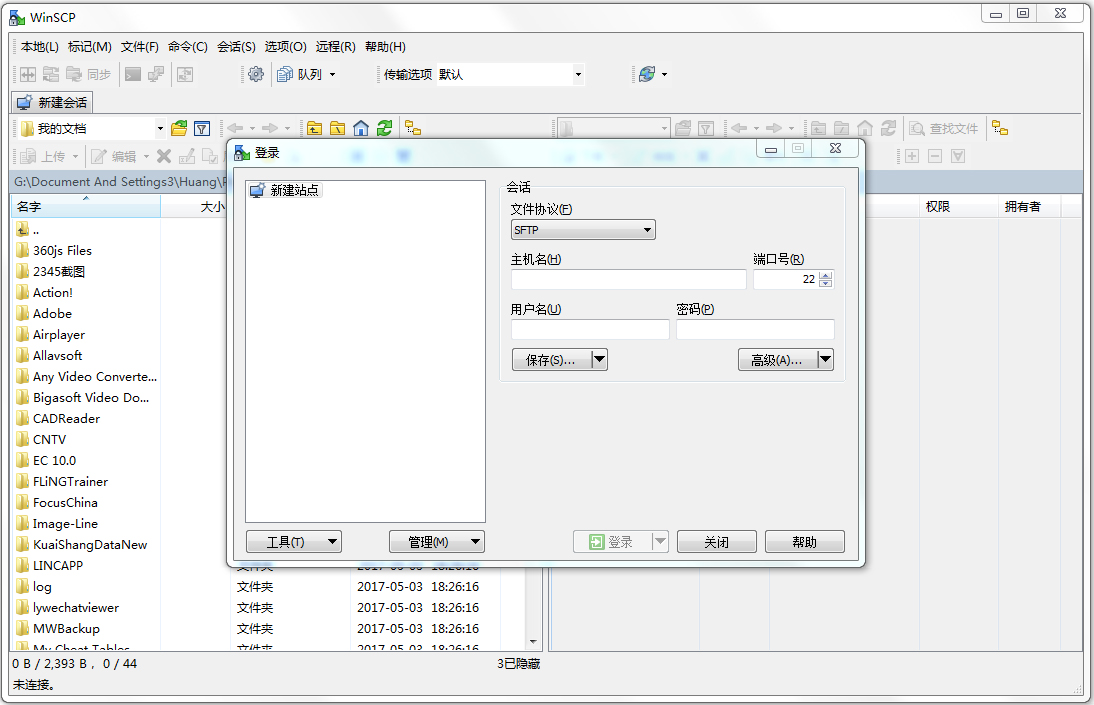Open the Queue (队列) toolbar button

click(300, 74)
